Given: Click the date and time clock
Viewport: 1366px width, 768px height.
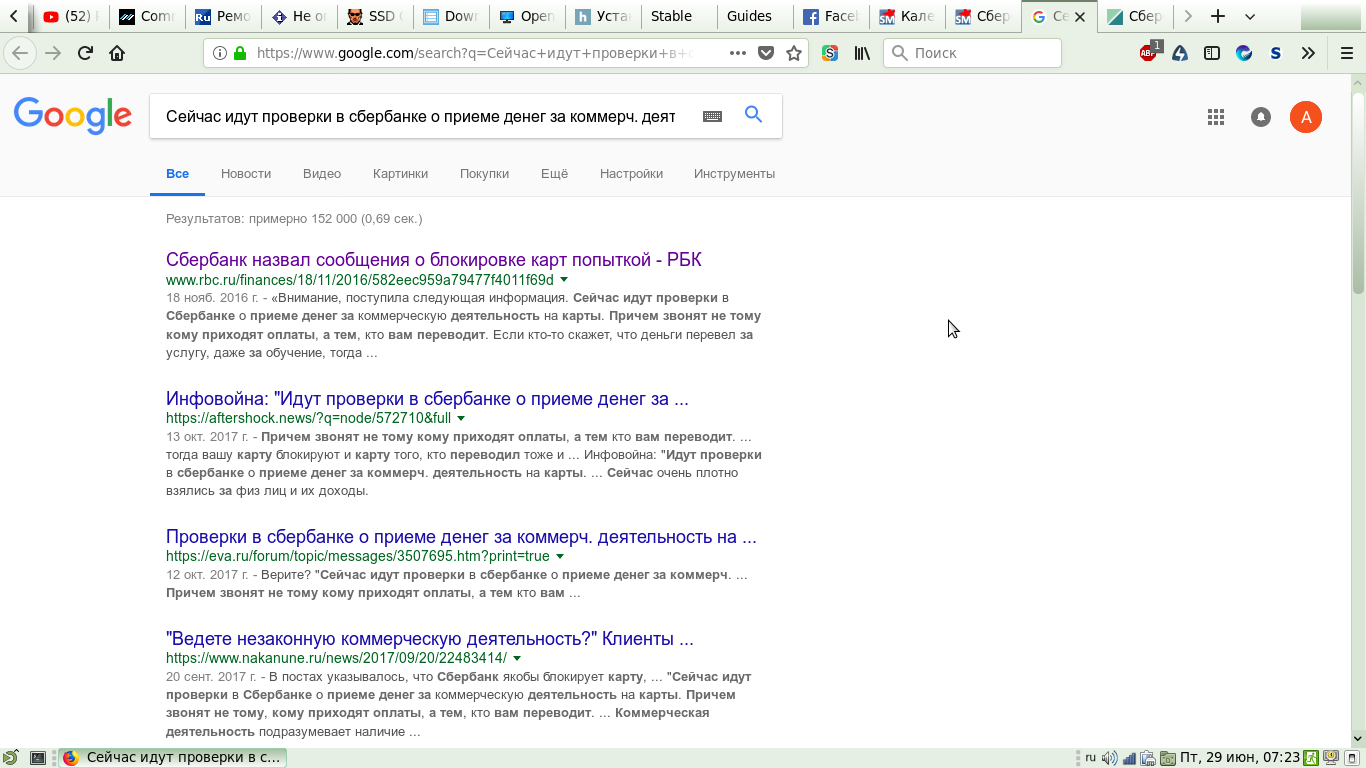Looking at the screenshot, I should [1240, 758].
